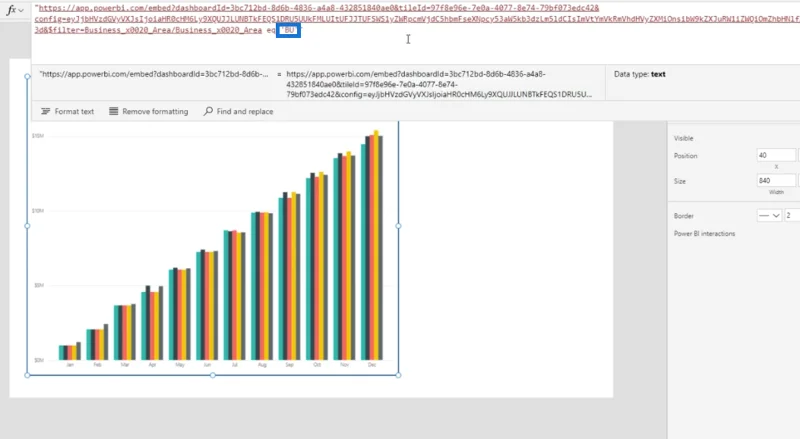The height and width of the screenshot is (439, 800).
Task: Click the Find and replace magnifier icon
Action: [x=208, y=111]
